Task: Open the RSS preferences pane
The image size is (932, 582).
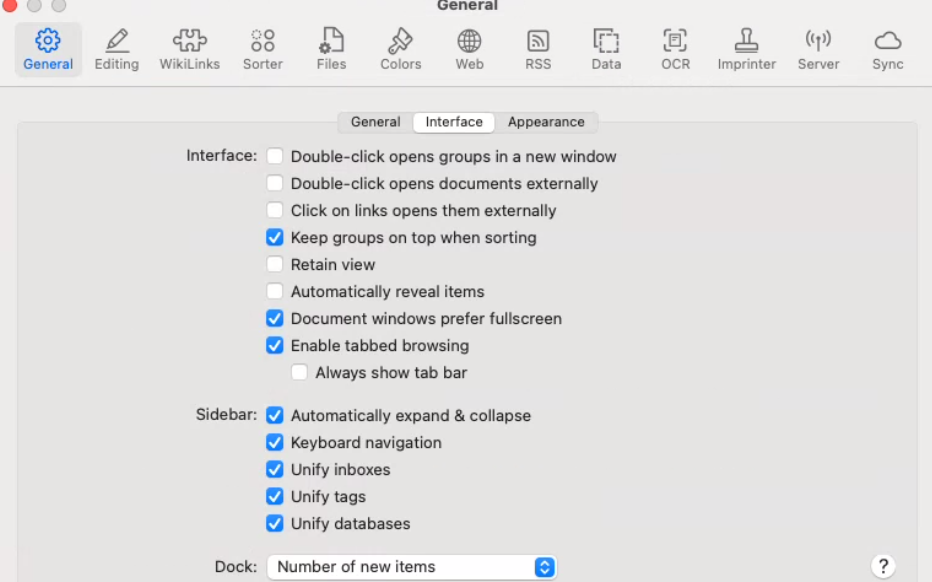Action: 538,49
